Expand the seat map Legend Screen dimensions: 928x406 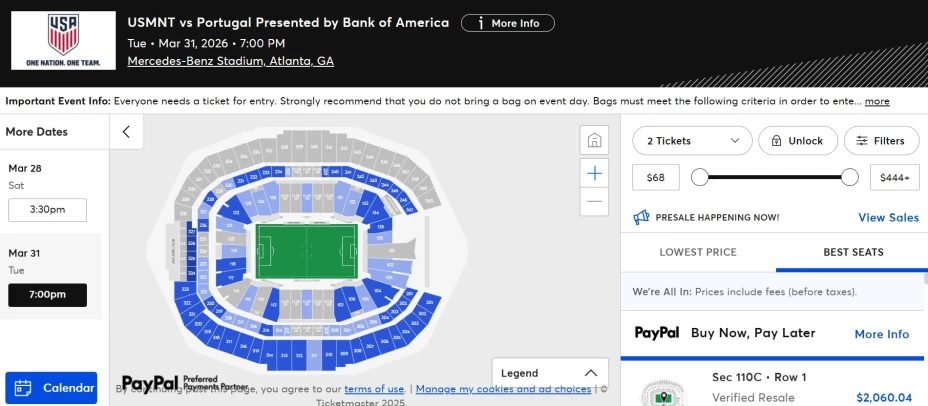(x=550, y=373)
